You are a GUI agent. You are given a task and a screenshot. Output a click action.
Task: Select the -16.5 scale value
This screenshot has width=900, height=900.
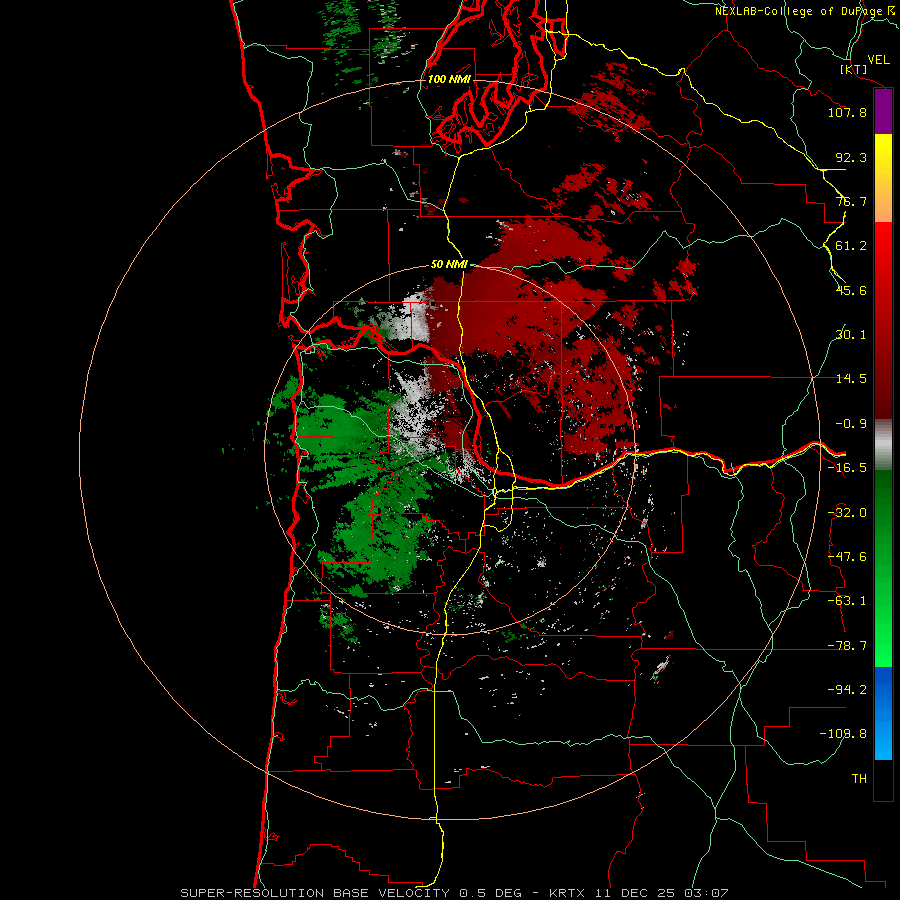coord(847,468)
